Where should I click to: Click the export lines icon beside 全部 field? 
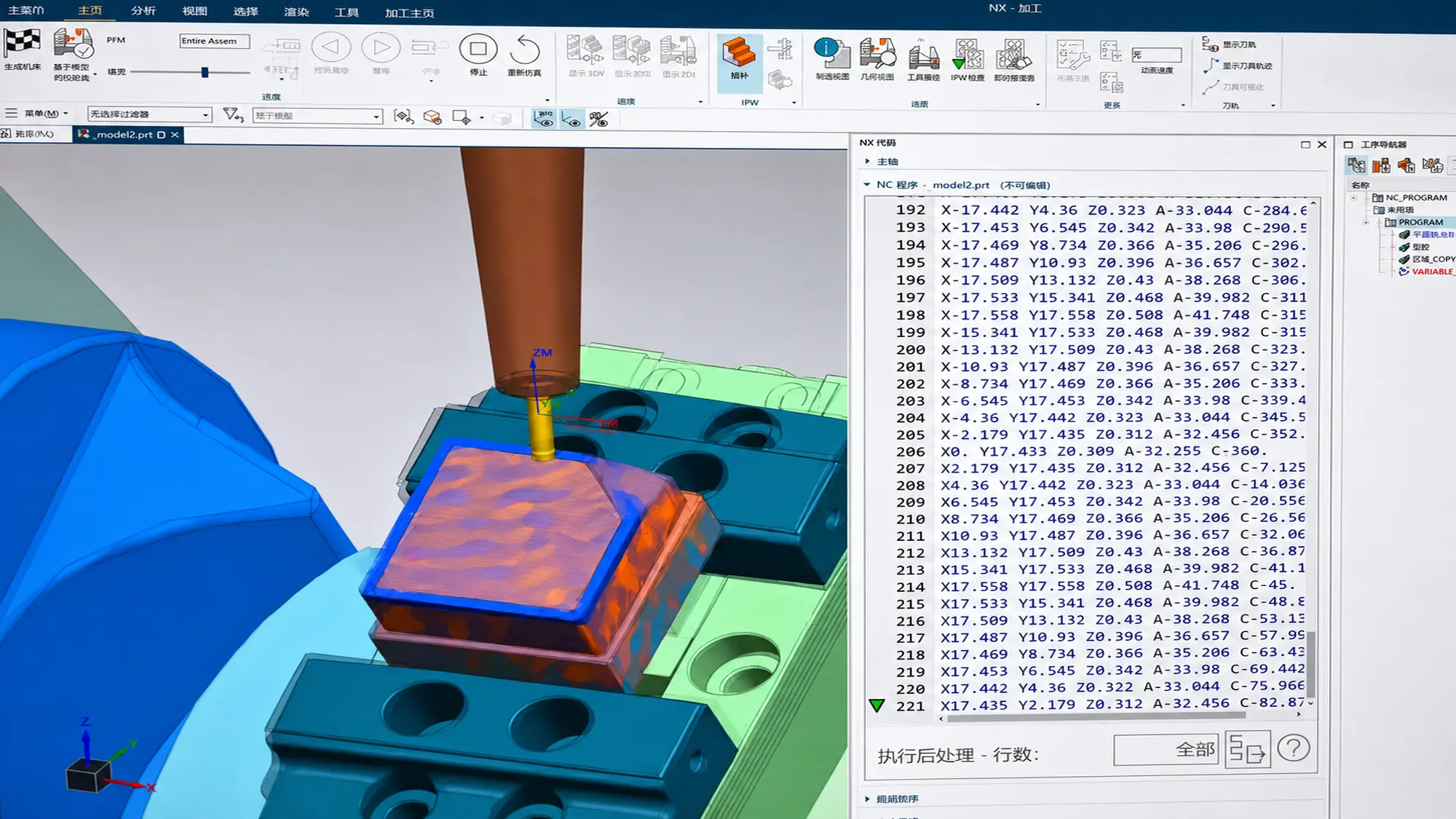click(1248, 750)
